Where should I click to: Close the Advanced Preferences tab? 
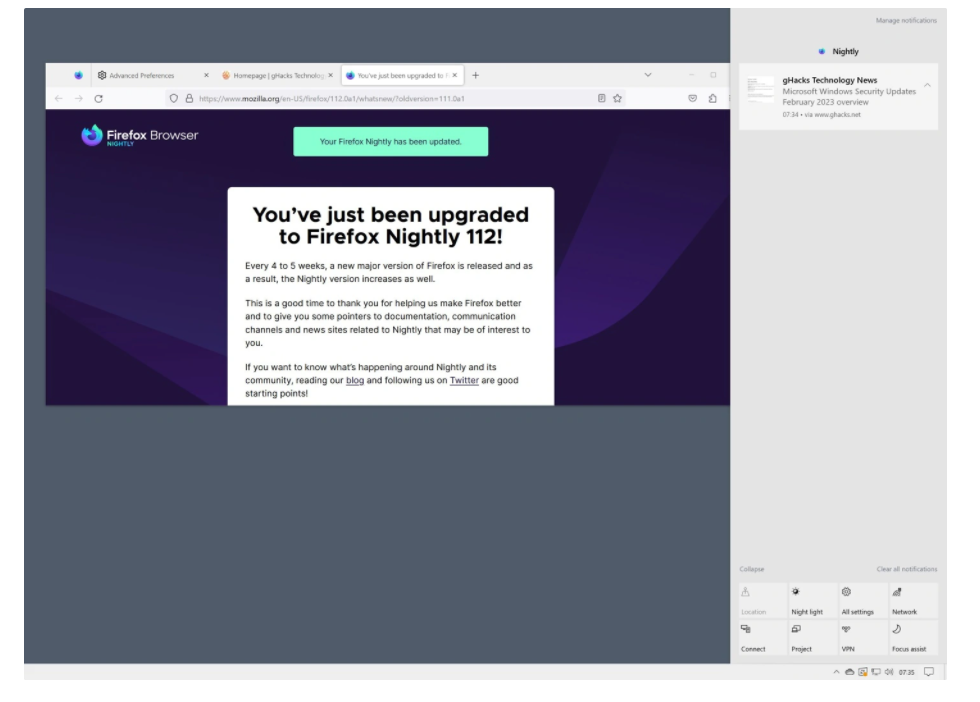point(206,75)
